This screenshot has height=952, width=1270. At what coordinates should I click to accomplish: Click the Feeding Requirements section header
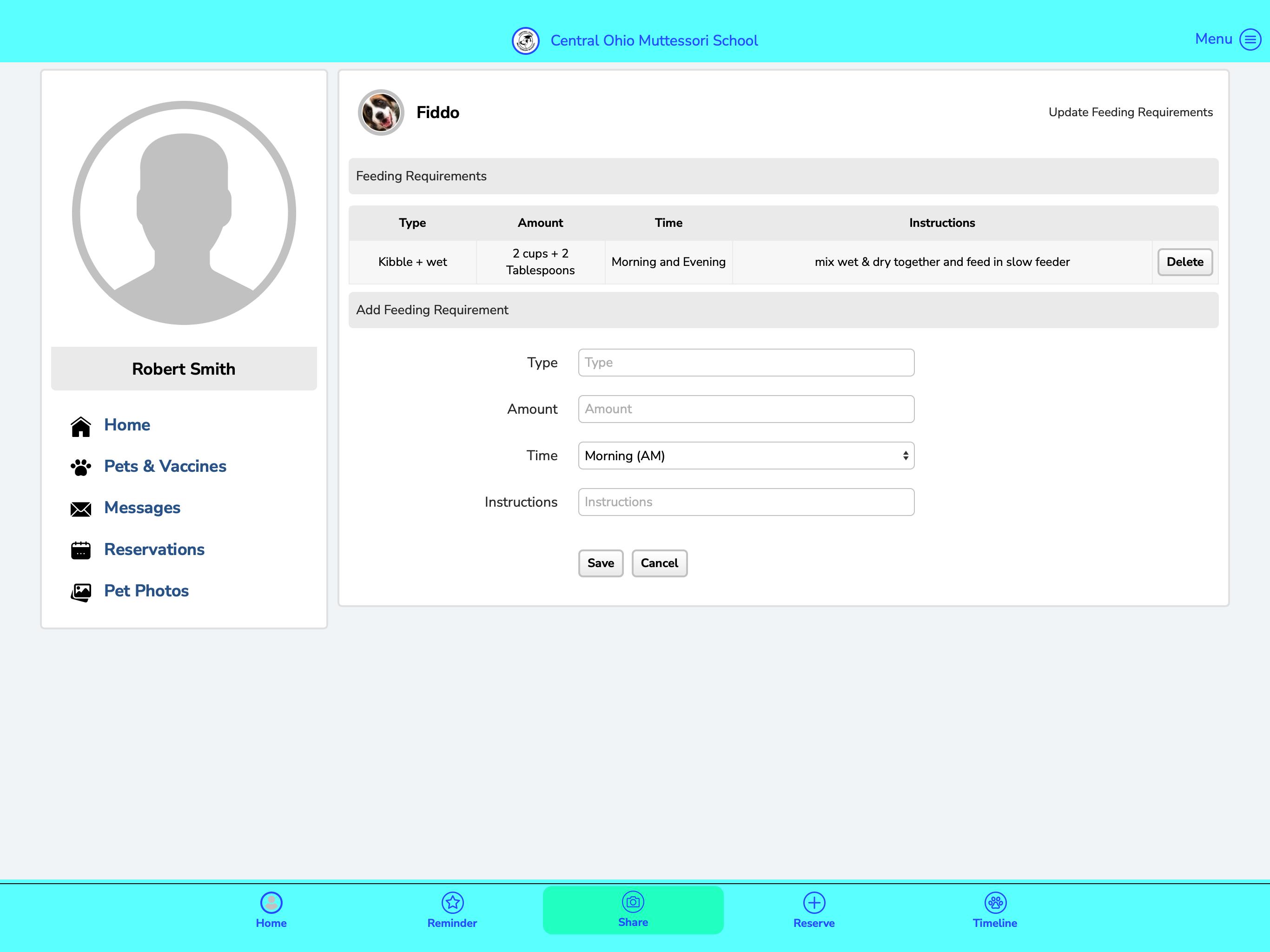pyautogui.click(x=783, y=176)
